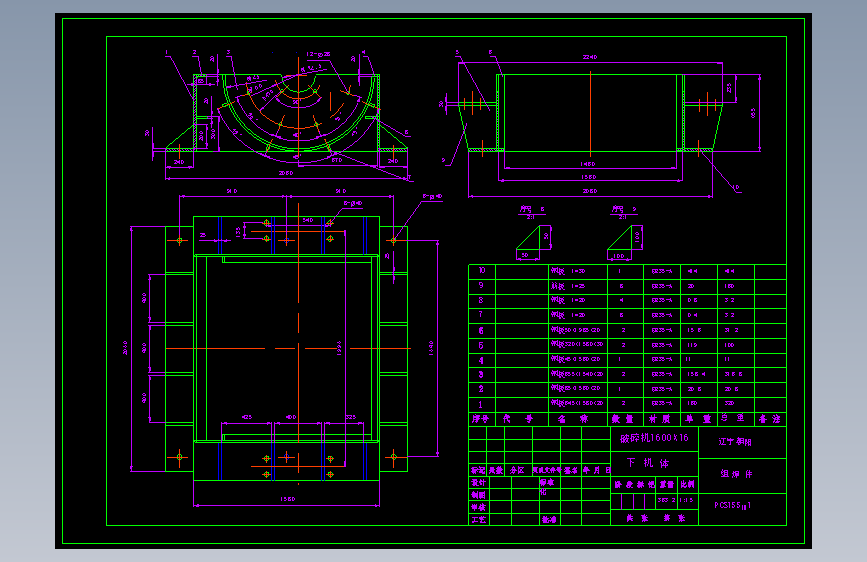The width and height of the screenshot is (867, 562).
Task: Click the detail triangle with 50 dimensions
Action: [533, 241]
